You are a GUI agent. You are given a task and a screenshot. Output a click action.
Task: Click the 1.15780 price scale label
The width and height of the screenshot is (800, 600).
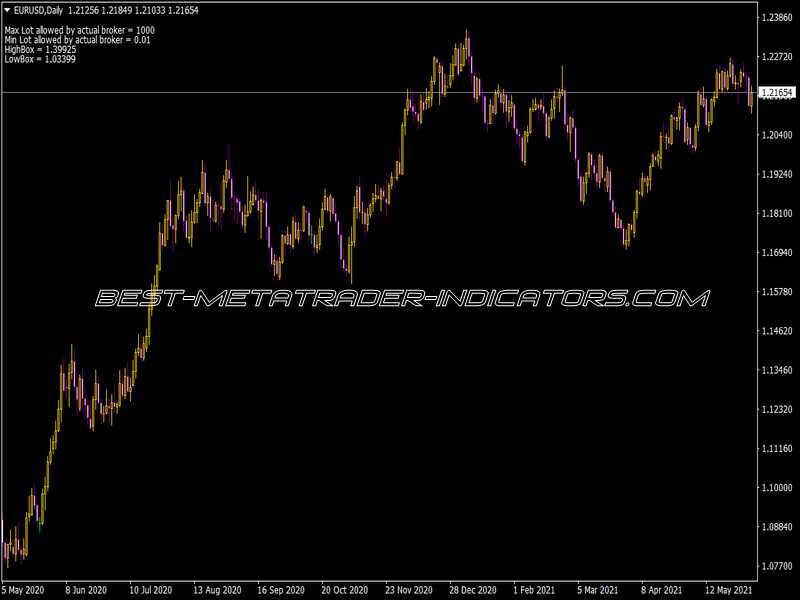pyautogui.click(x=777, y=292)
